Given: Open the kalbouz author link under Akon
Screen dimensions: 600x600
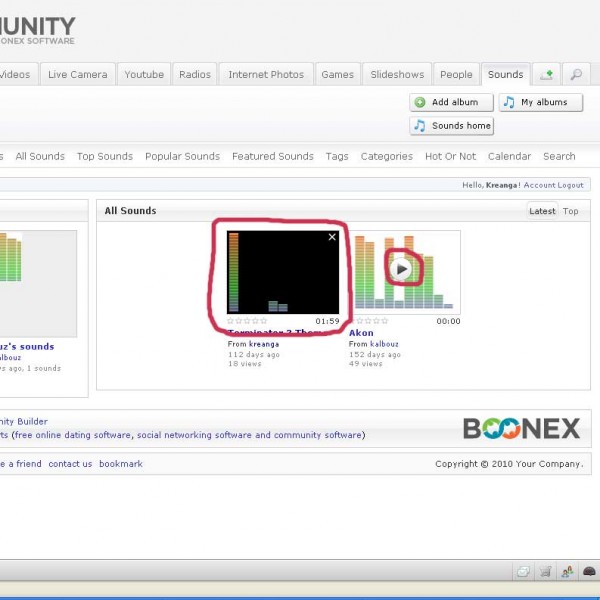Looking at the screenshot, I should click(384, 344).
